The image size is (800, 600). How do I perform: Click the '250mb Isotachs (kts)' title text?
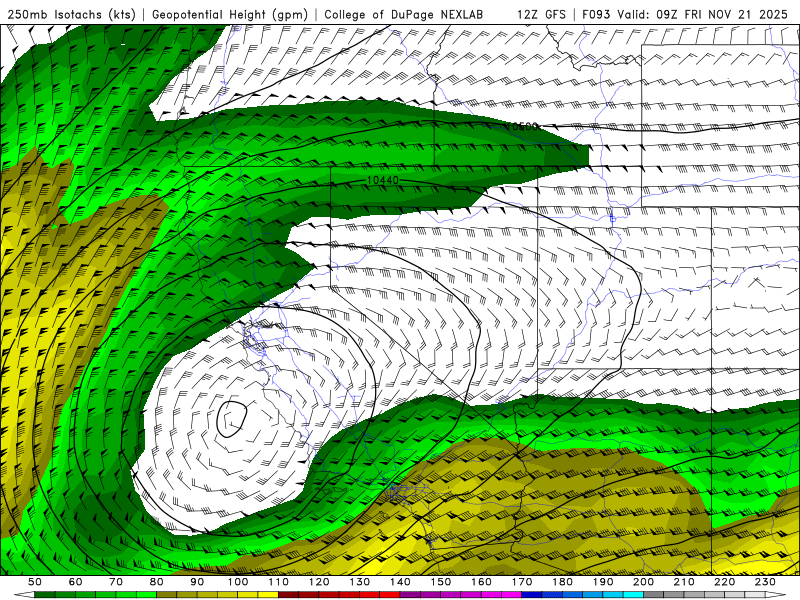click(72, 14)
